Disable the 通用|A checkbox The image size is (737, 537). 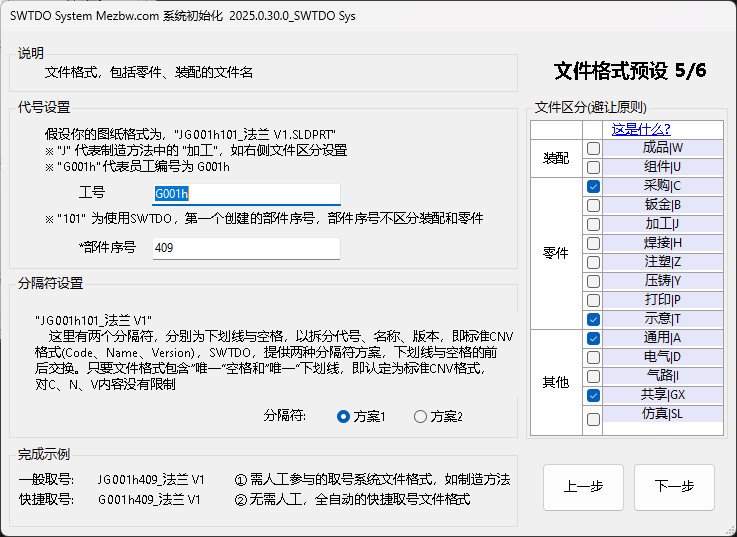coord(594,338)
